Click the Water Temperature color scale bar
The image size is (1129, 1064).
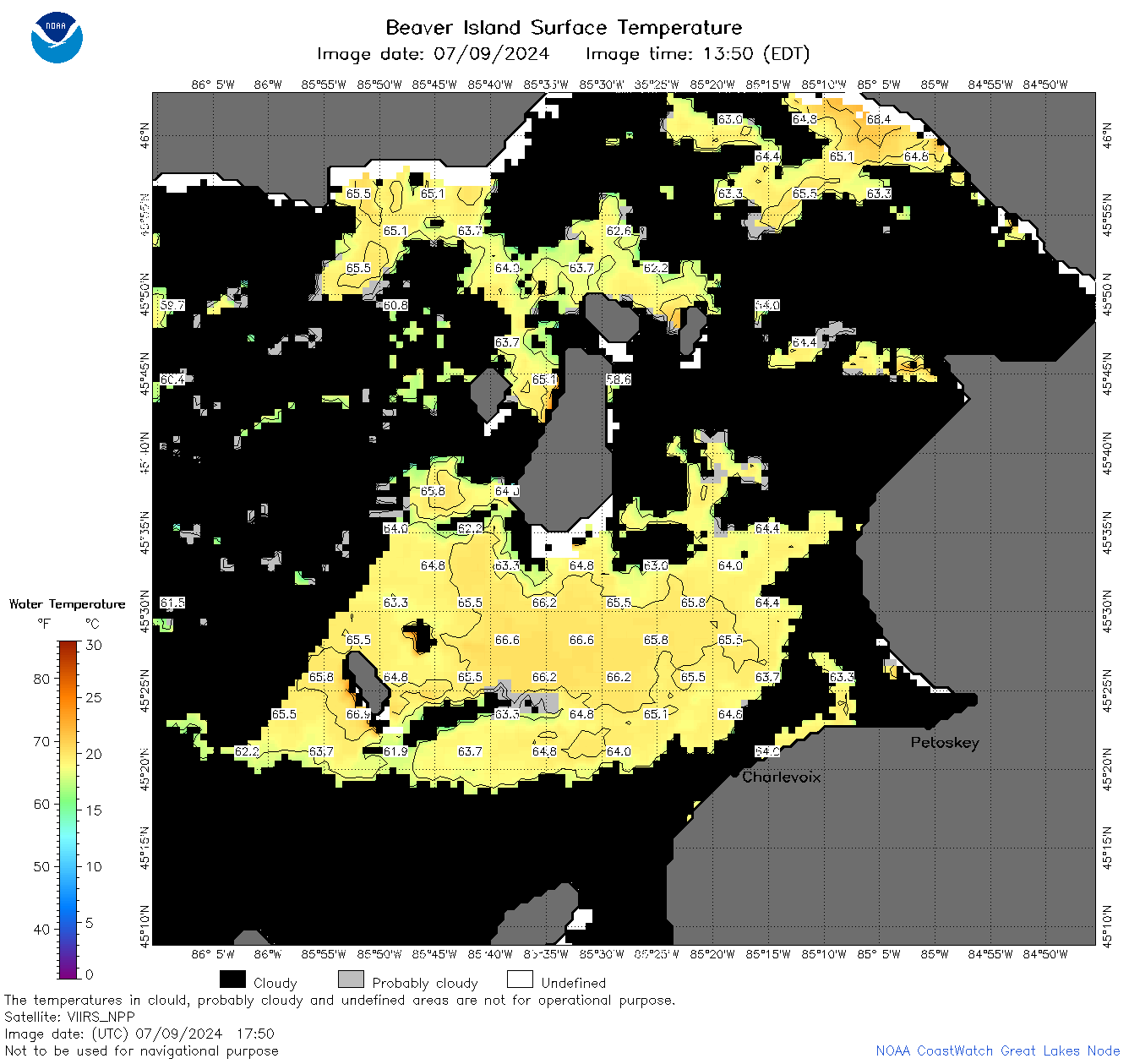coord(68,810)
